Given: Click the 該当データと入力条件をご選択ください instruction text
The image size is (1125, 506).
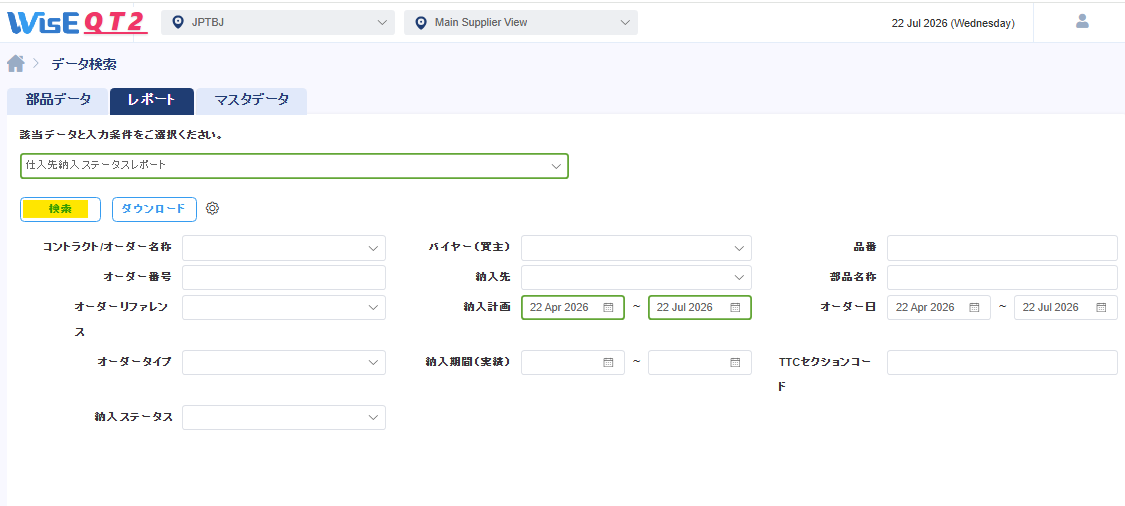Looking at the screenshot, I should tap(121, 135).
